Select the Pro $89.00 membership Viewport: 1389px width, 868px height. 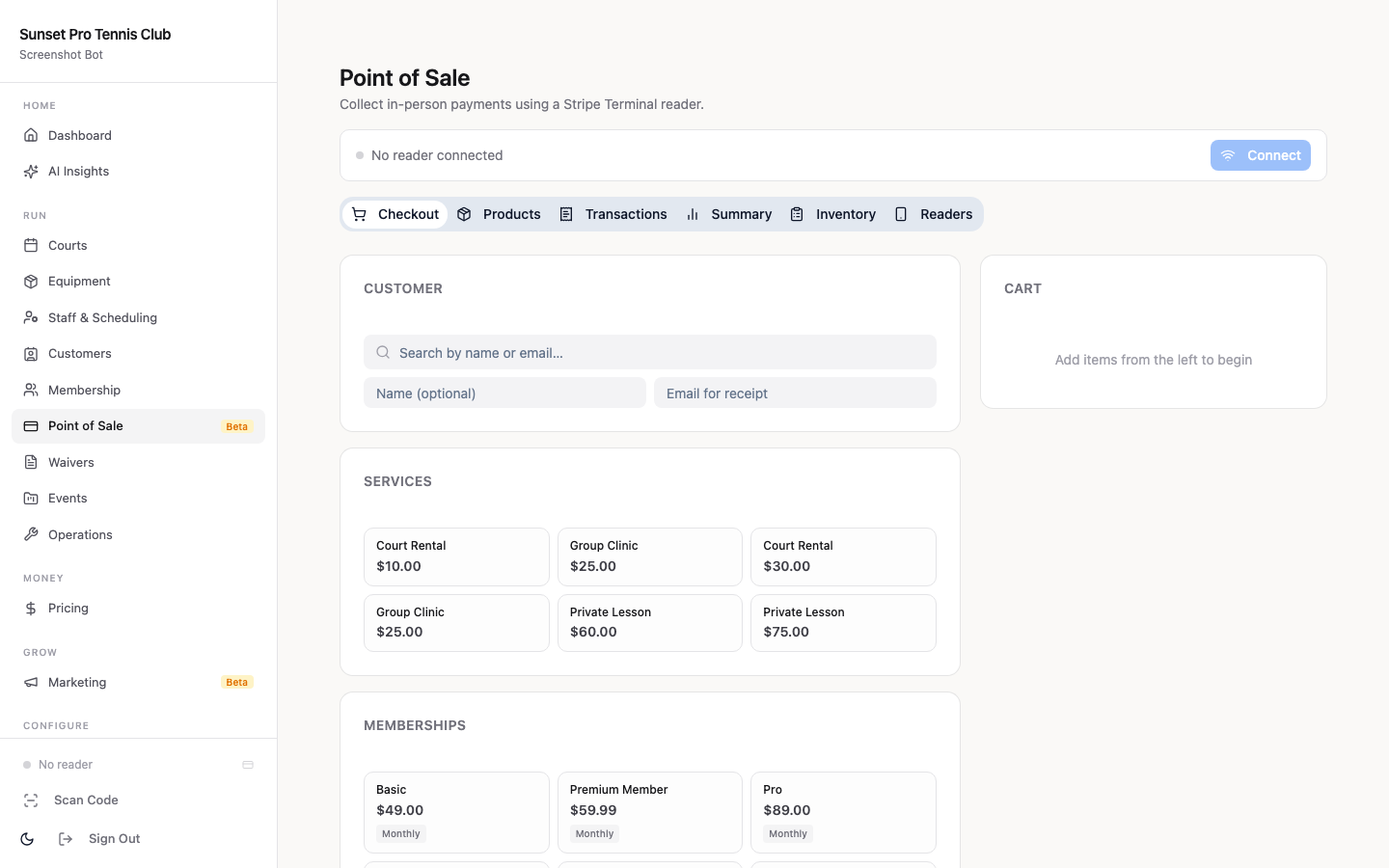point(843,812)
